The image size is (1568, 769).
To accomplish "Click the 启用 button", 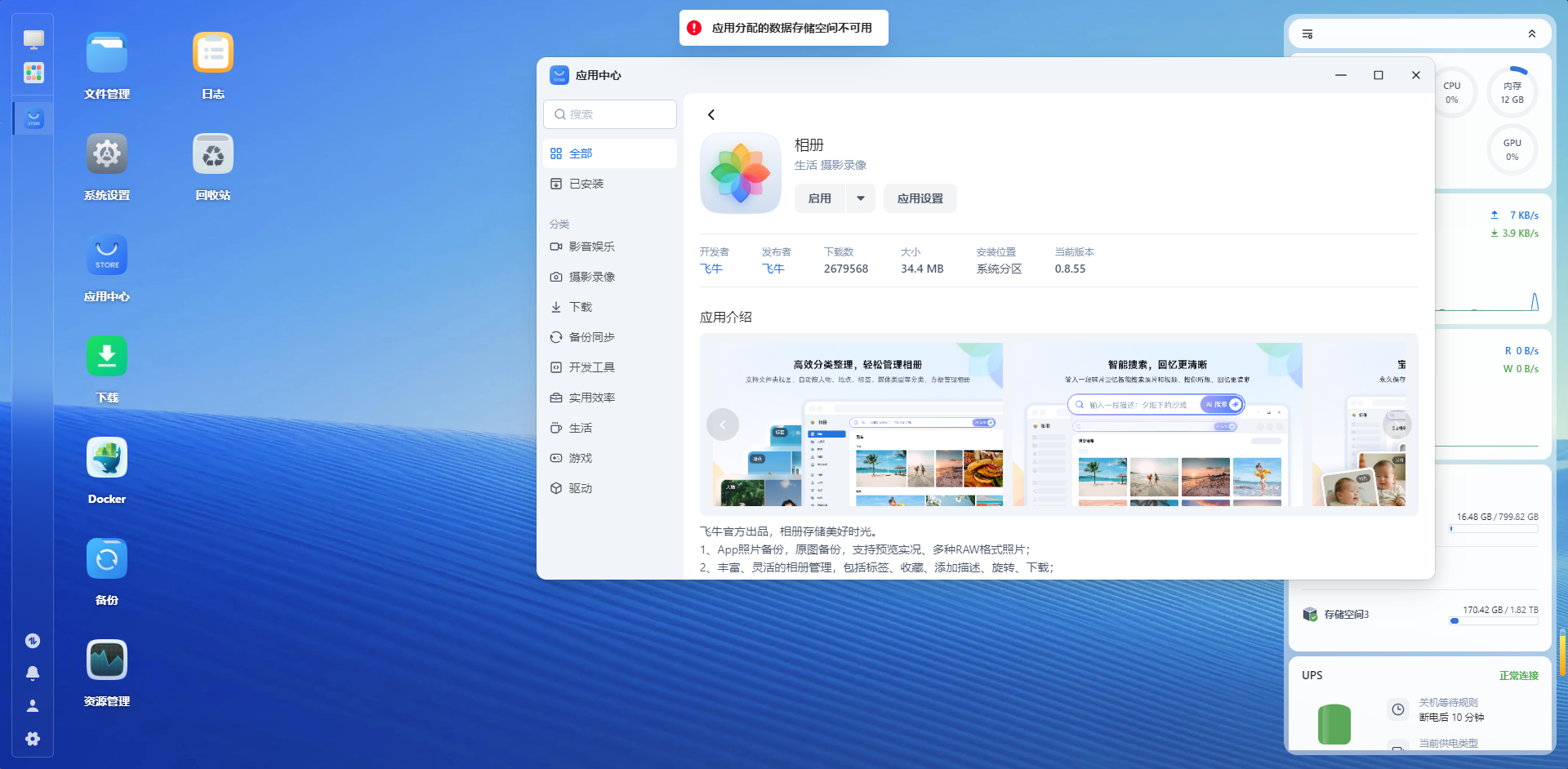I will (x=820, y=198).
